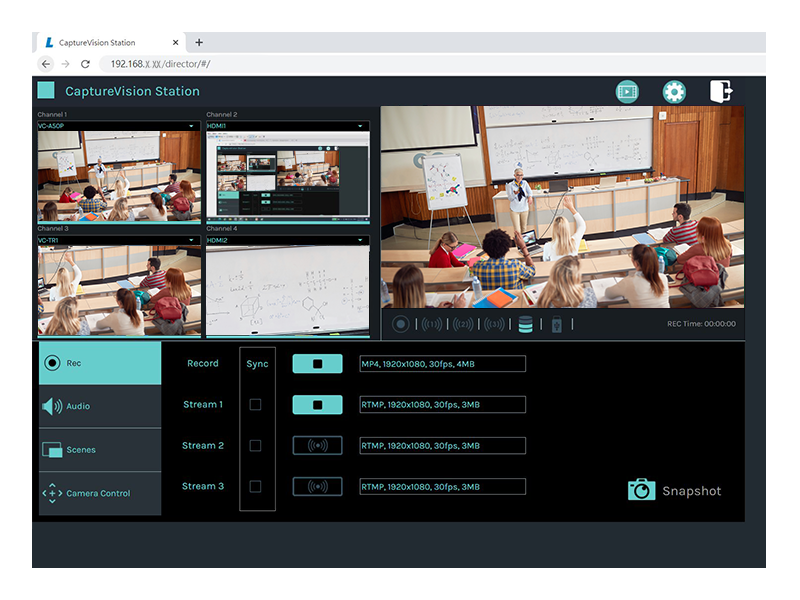Click the internal storage disk icon
The image size is (800, 600).
click(526, 324)
